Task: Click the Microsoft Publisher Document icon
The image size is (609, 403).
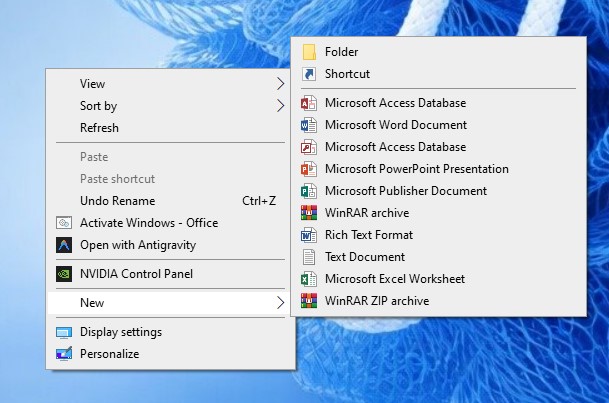Action: pos(309,191)
